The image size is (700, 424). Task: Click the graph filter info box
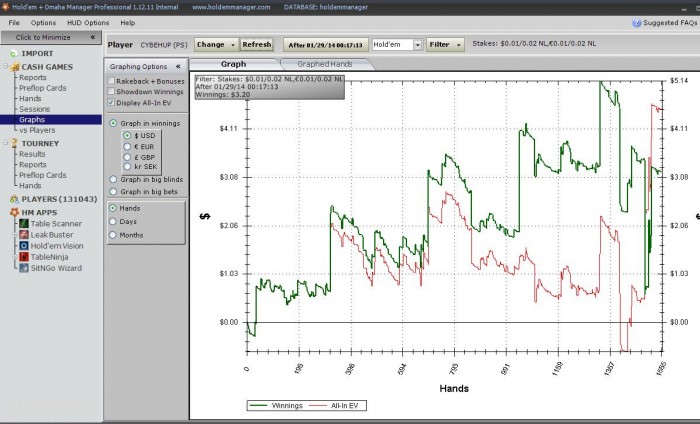[x=269, y=87]
